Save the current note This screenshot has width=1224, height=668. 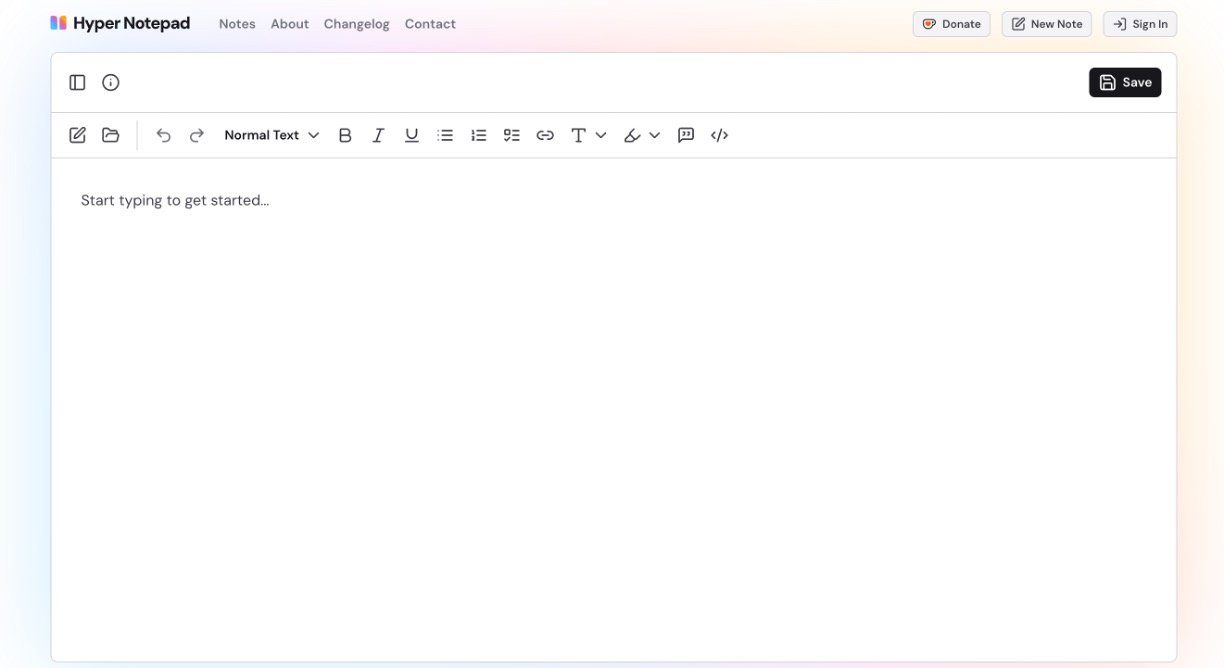tap(1125, 82)
